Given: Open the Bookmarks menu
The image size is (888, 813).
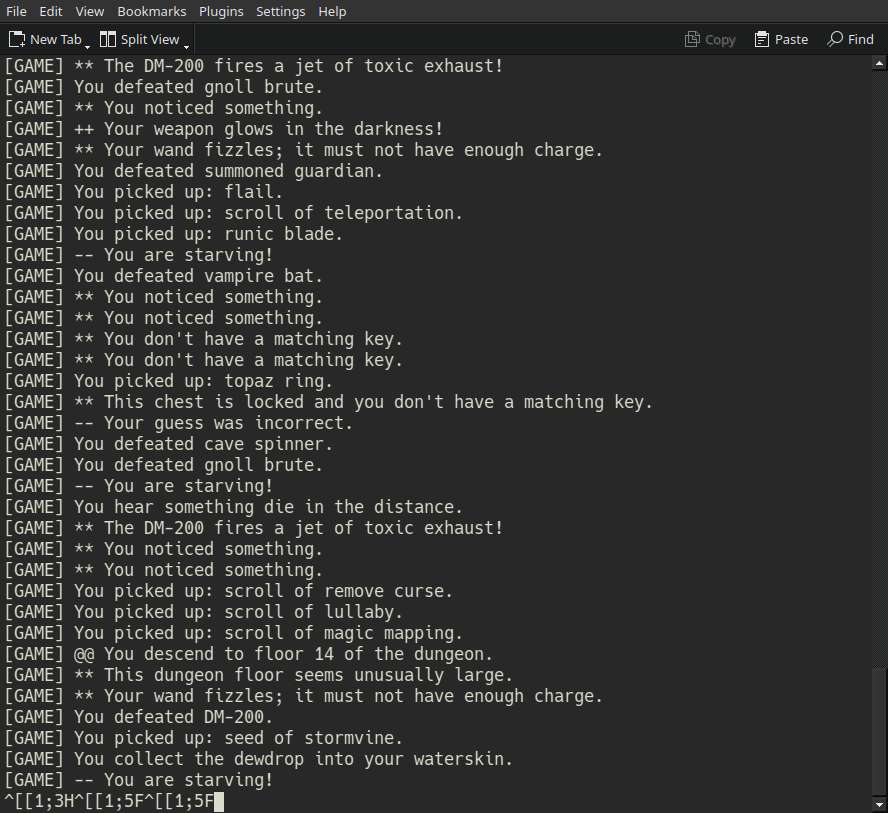Looking at the screenshot, I should tap(152, 11).
